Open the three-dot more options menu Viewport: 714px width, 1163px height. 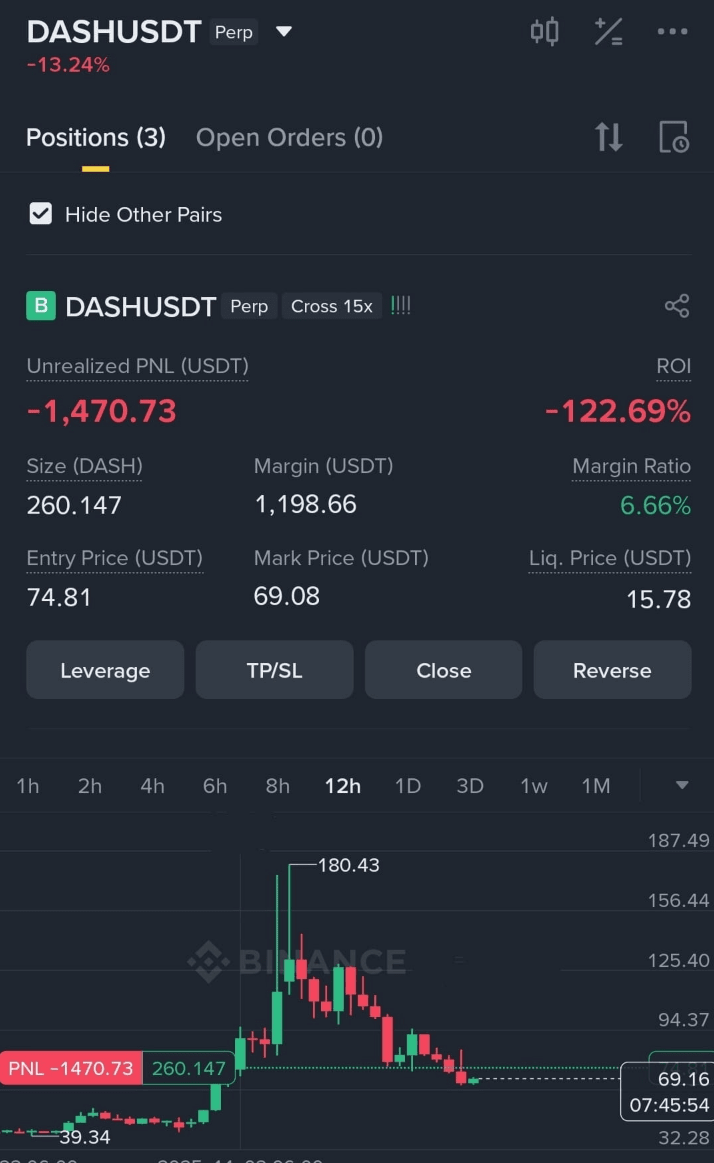coord(672,32)
